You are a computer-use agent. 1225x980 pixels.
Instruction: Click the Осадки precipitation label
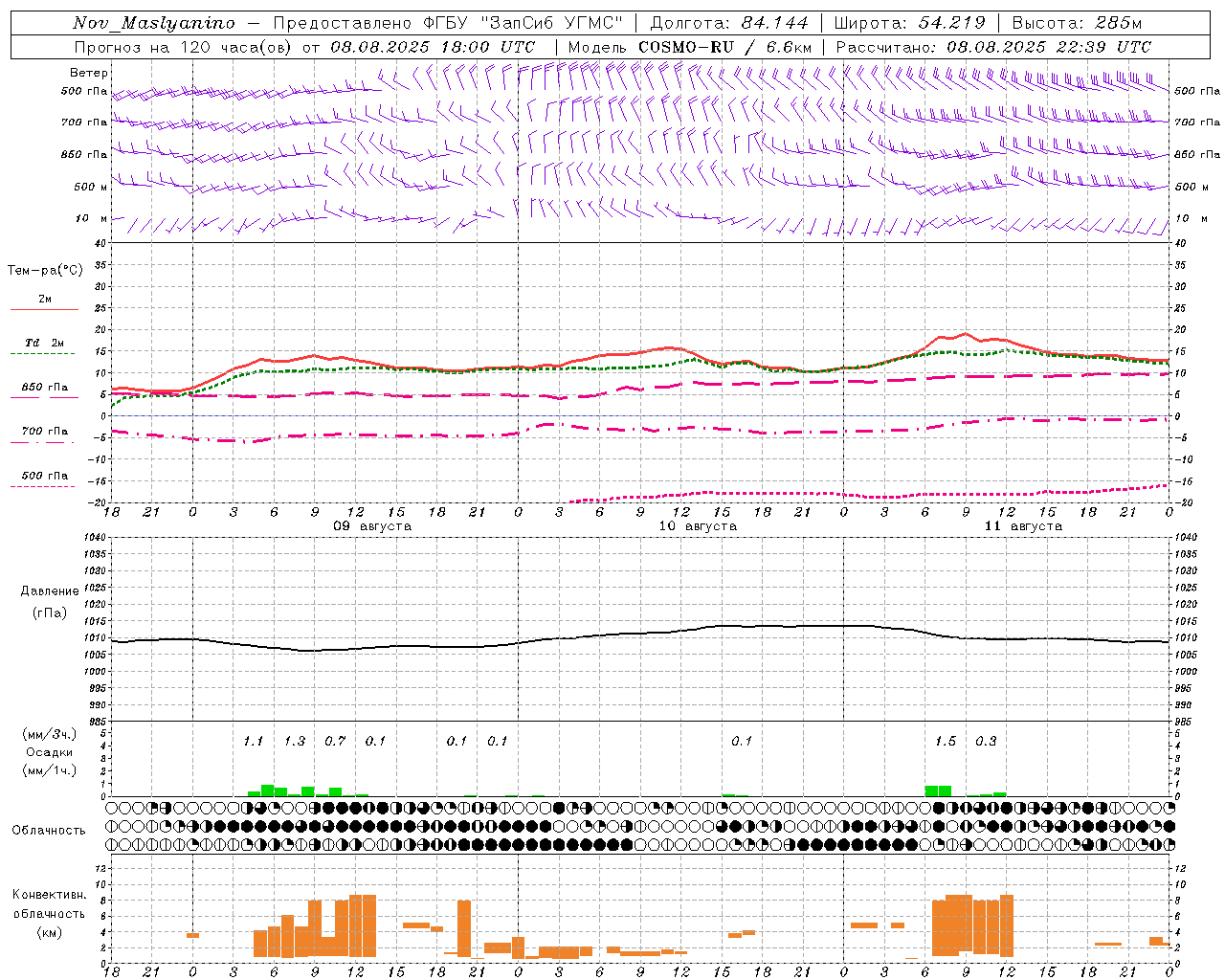(49, 752)
